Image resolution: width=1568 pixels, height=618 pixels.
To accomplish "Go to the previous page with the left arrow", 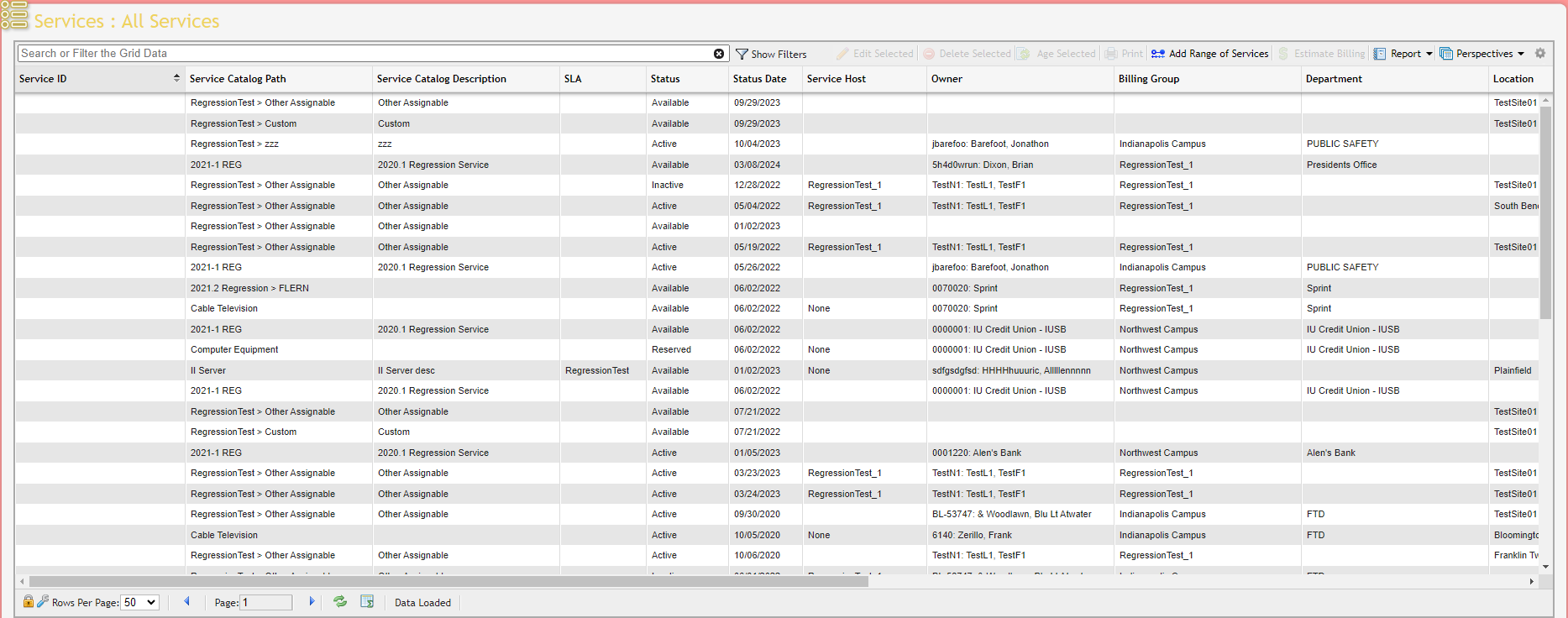I will pyautogui.click(x=187, y=601).
